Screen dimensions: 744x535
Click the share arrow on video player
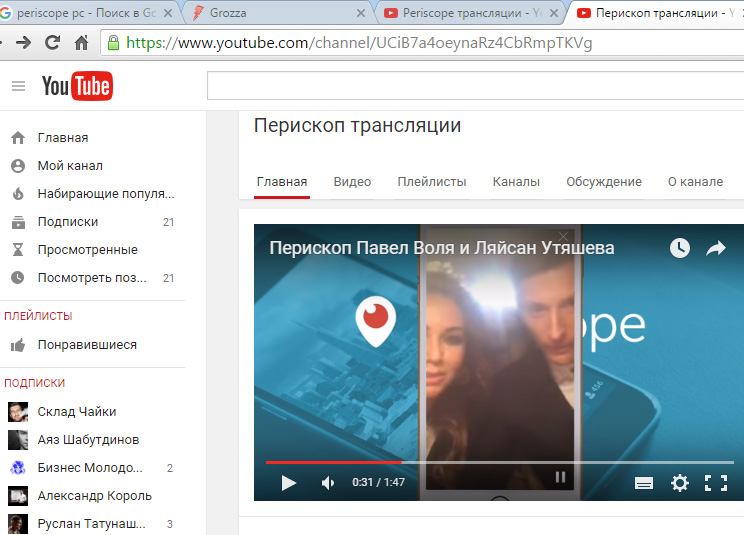[716, 248]
